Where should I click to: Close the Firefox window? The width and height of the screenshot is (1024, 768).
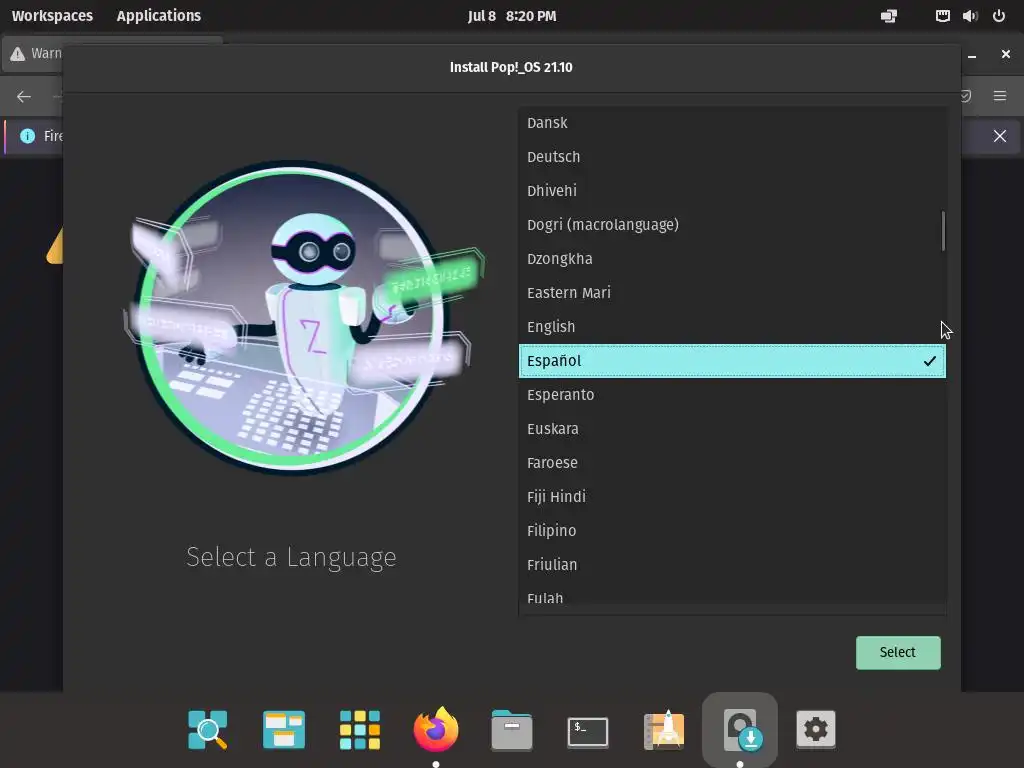[1006, 54]
